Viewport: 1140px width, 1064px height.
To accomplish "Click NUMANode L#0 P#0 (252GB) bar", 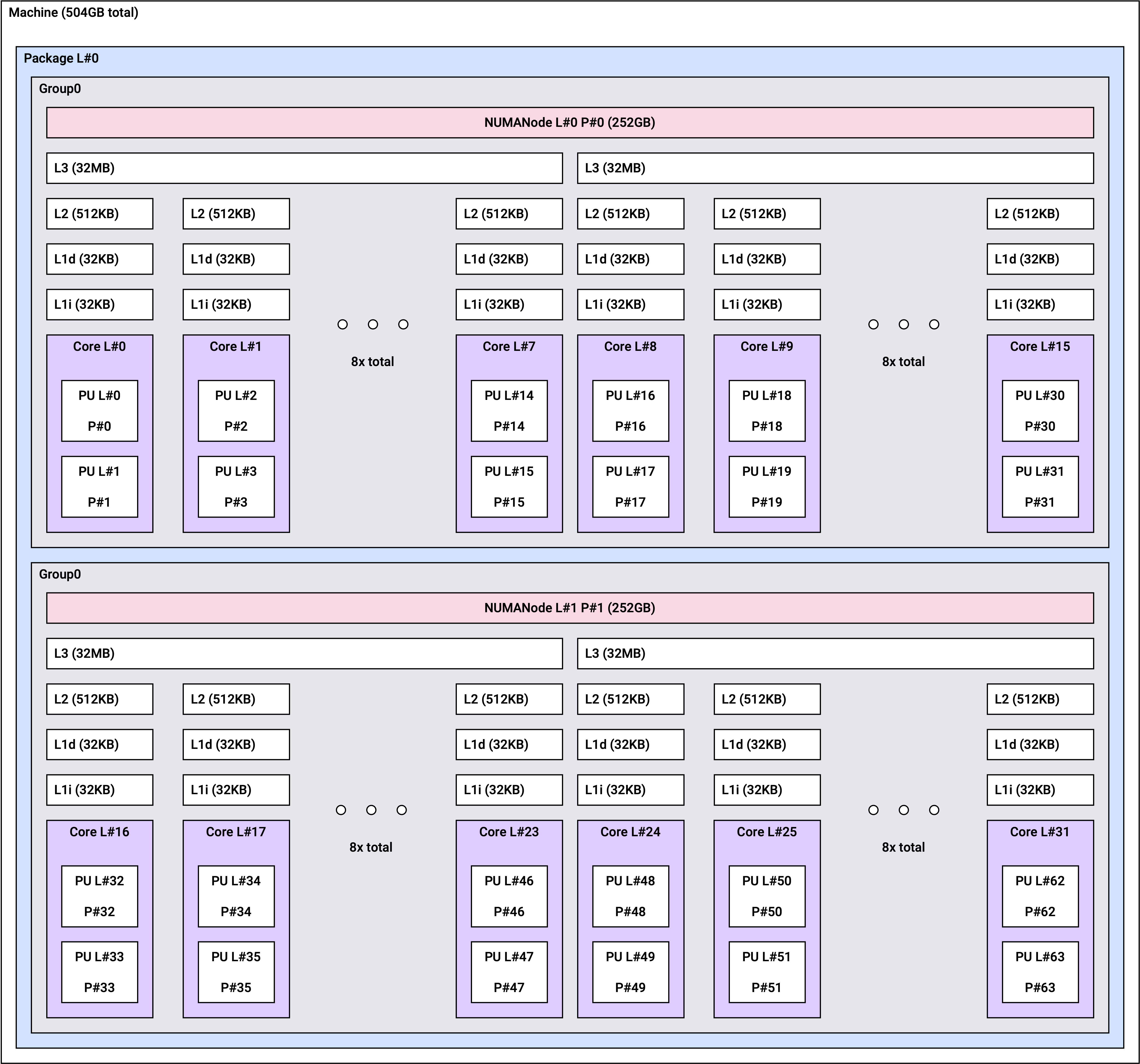I will [x=569, y=123].
